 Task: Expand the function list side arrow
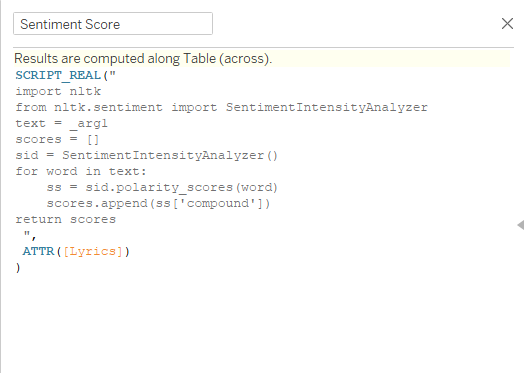click(521, 225)
